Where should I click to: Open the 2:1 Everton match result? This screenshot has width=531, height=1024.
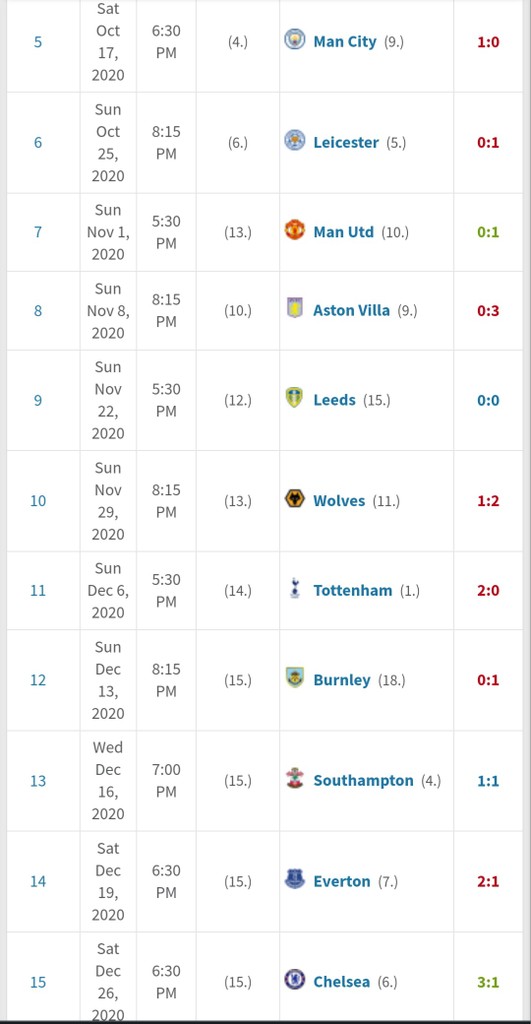pos(488,882)
